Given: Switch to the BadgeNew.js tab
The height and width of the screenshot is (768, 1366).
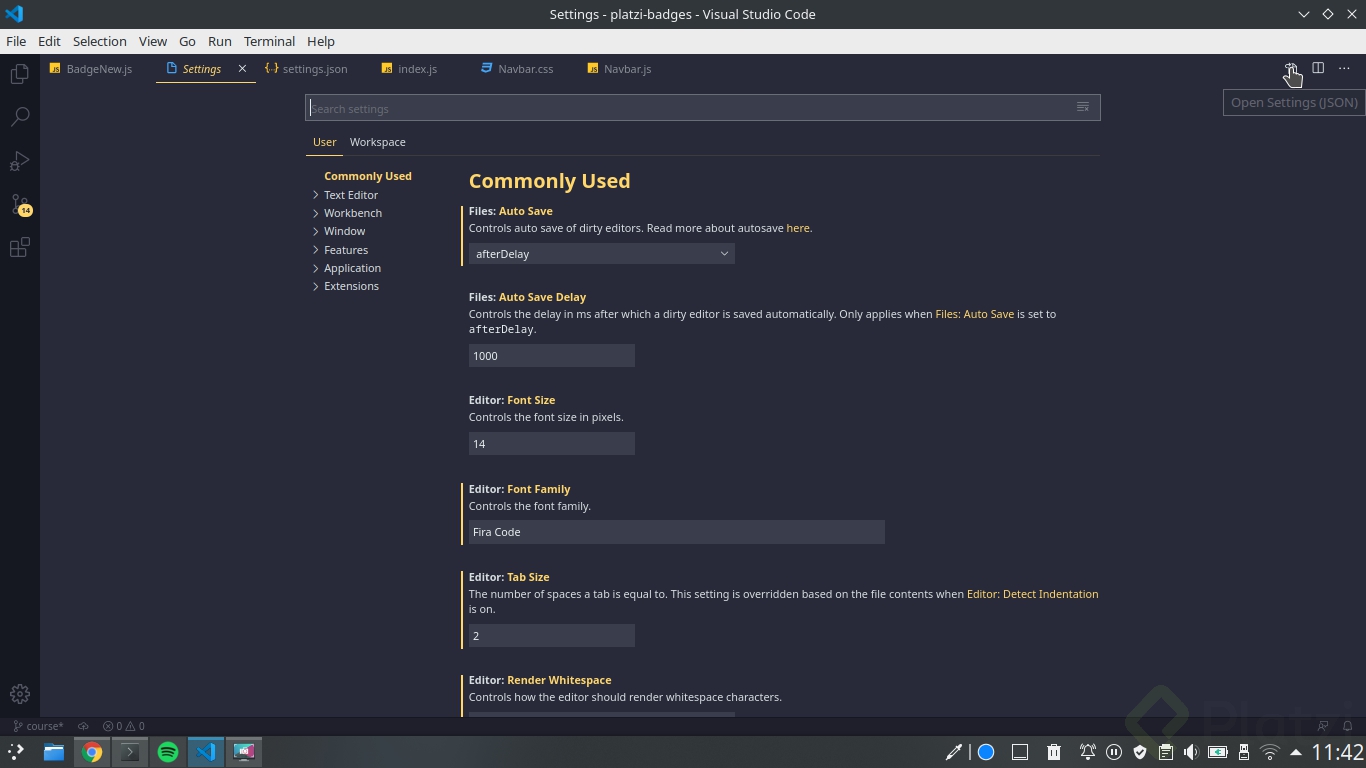Looking at the screenshot, I should coord(92,69).
